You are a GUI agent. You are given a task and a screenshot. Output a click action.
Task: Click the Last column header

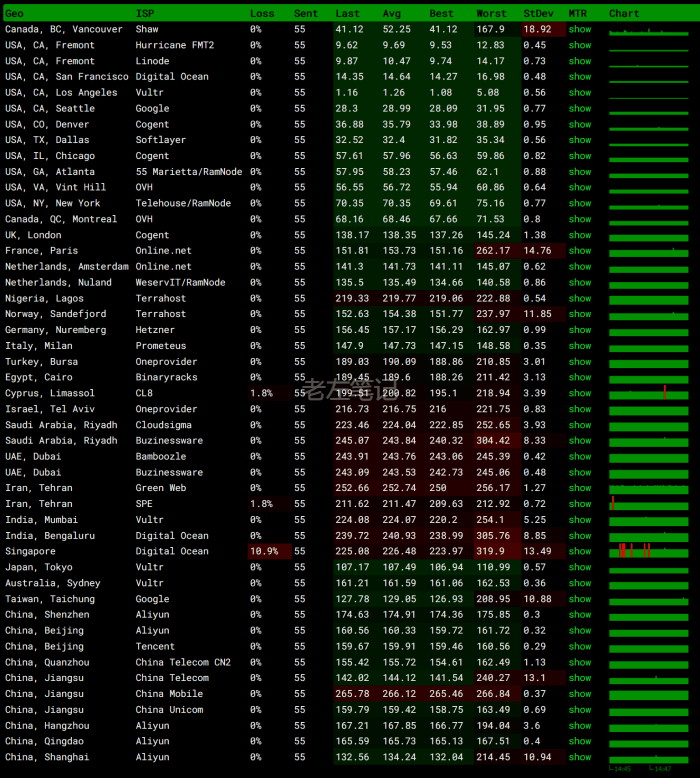347,13
